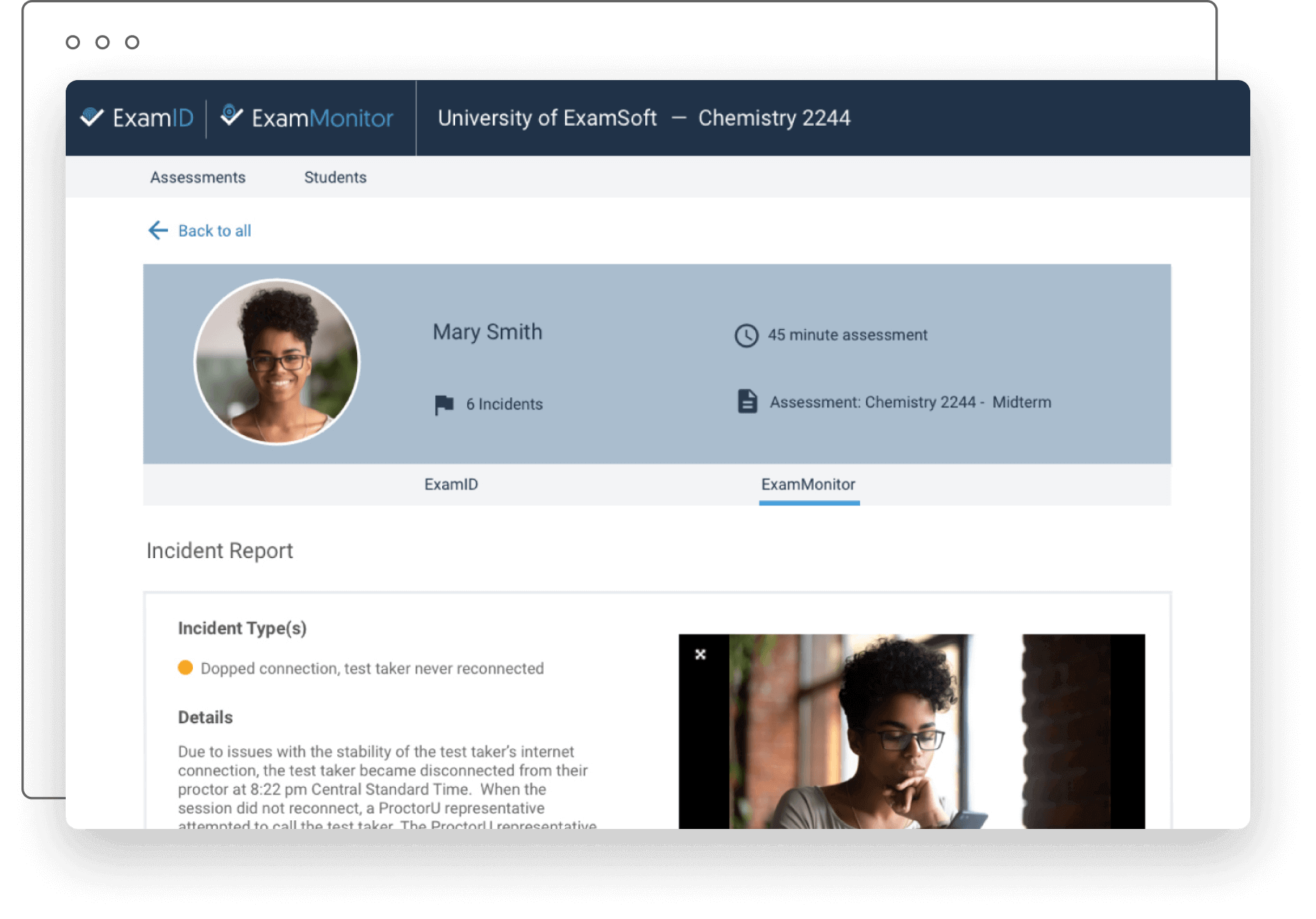Click the Mary Smith name text
1316x919 pixels.
click(487, 332)
